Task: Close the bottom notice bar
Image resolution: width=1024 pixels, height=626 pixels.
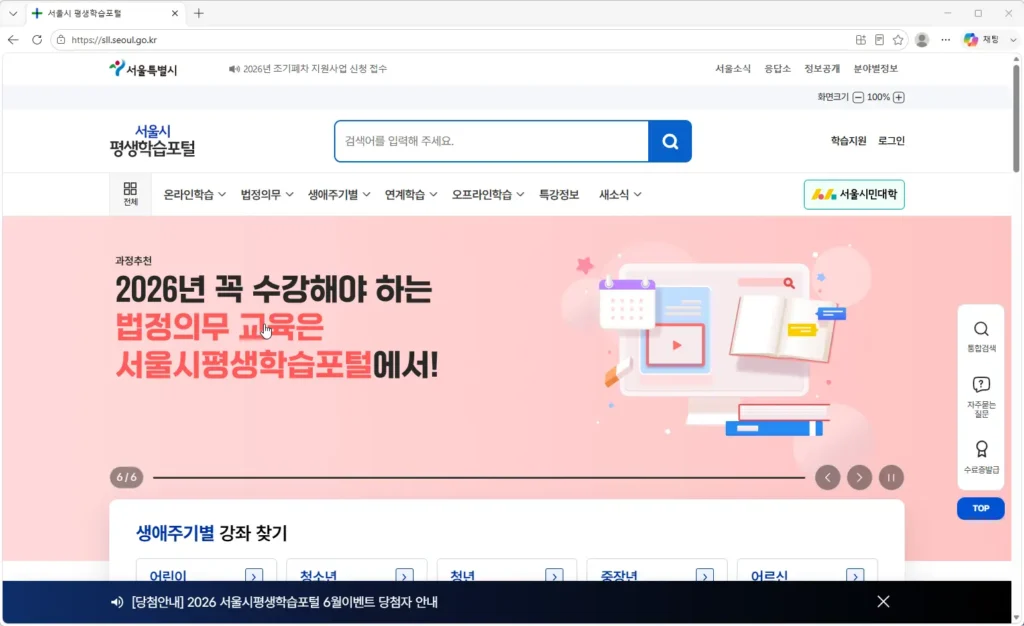Action: [883, 601]
